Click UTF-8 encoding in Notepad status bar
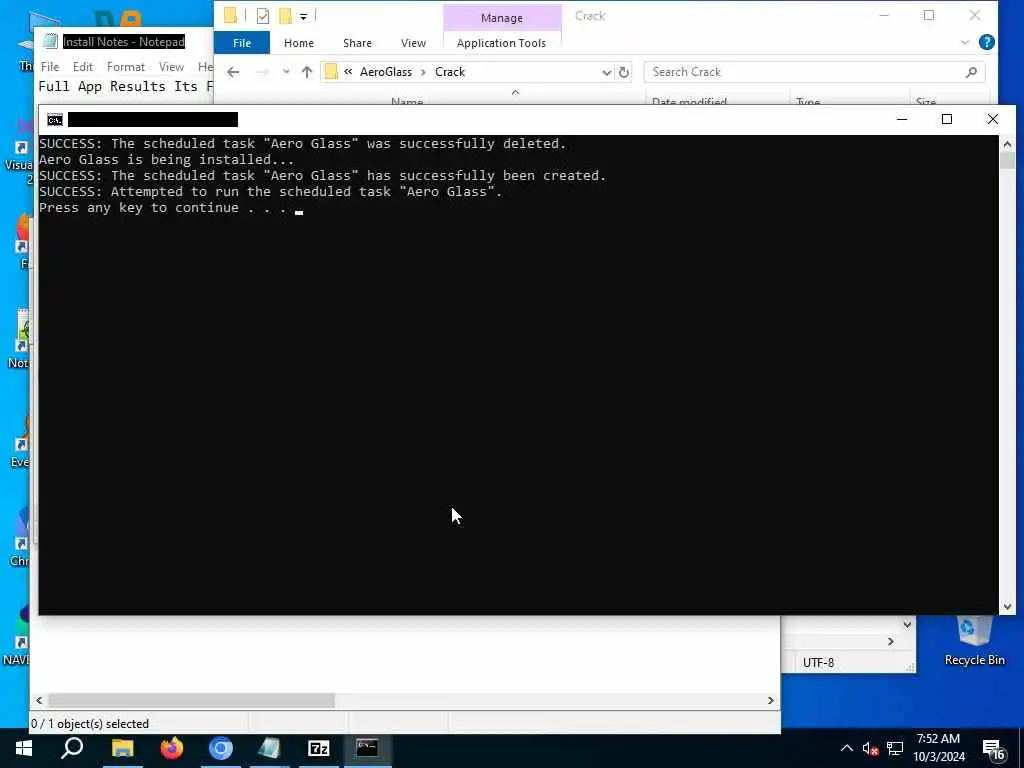The width and height of the screenshot is (1024, 768). (x=818, y=662)
